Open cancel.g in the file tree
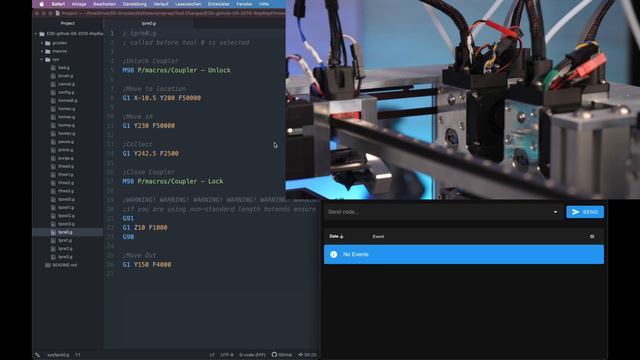Viewport: 640px width, 360px height. [x=66, y=84]
